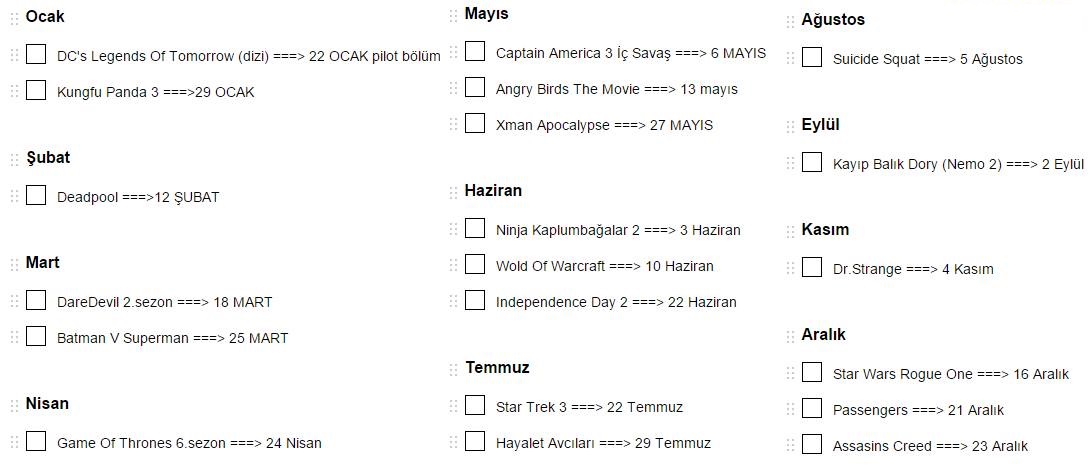Select the Ninja Kaplumbağalar 2 item text

(617, 230)
